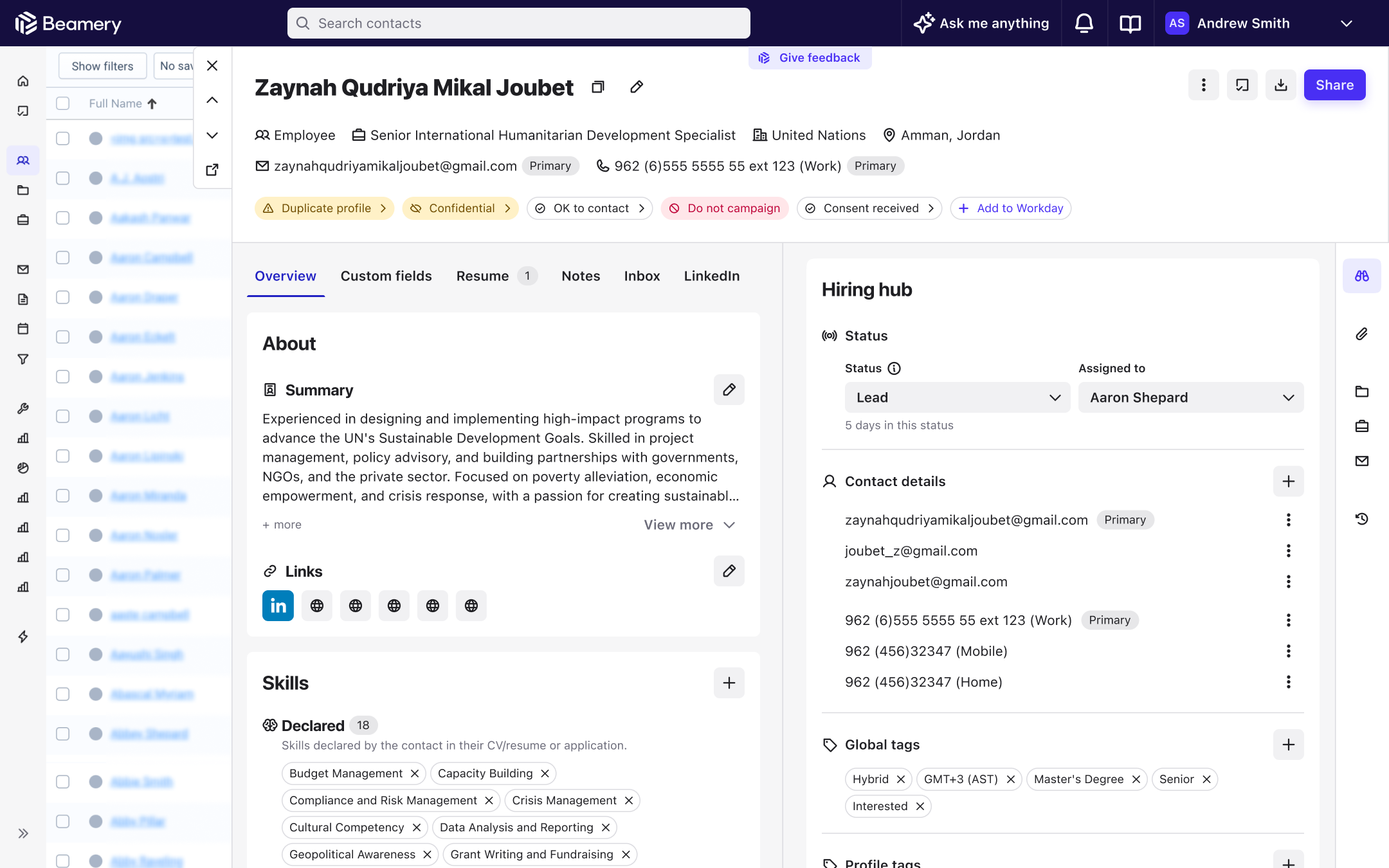
Task: Expand the Status dropdown for Lead
Action: [1054, 397]
